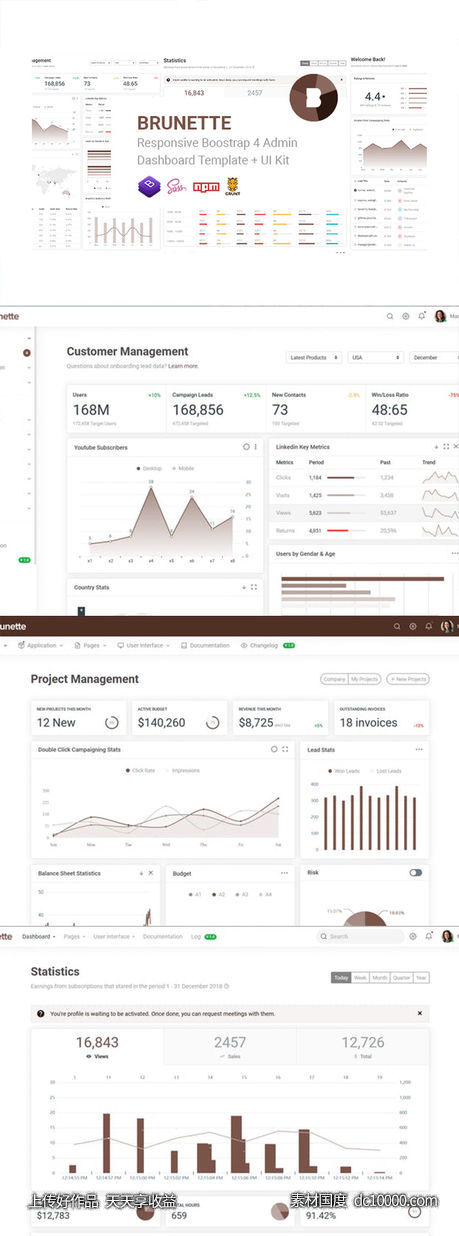Open the Latest Products dropdown

pyautogui.click(x=312, y=357)
